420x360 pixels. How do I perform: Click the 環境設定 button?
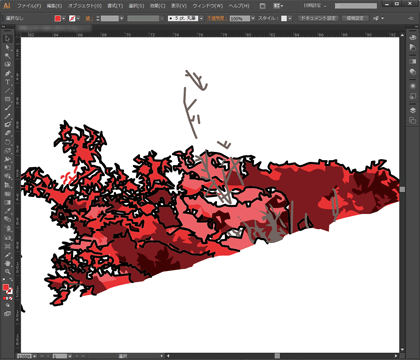355,18
